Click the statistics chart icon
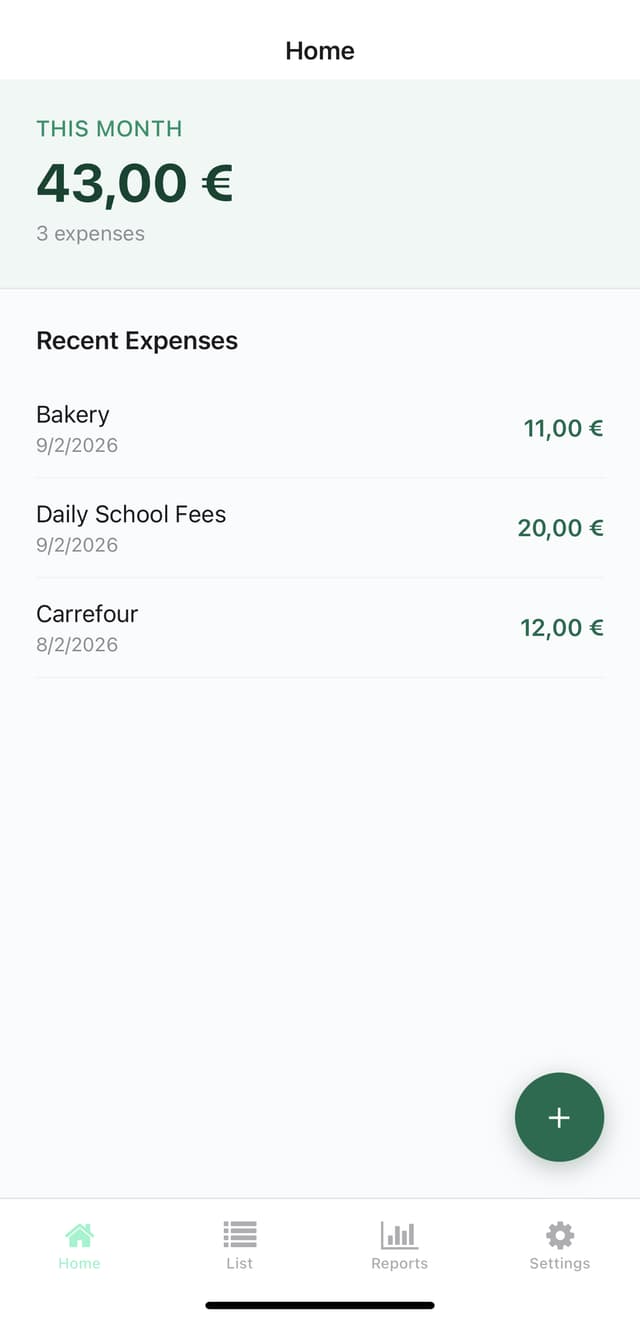 pyautogui.click(x=399, y=1235)
